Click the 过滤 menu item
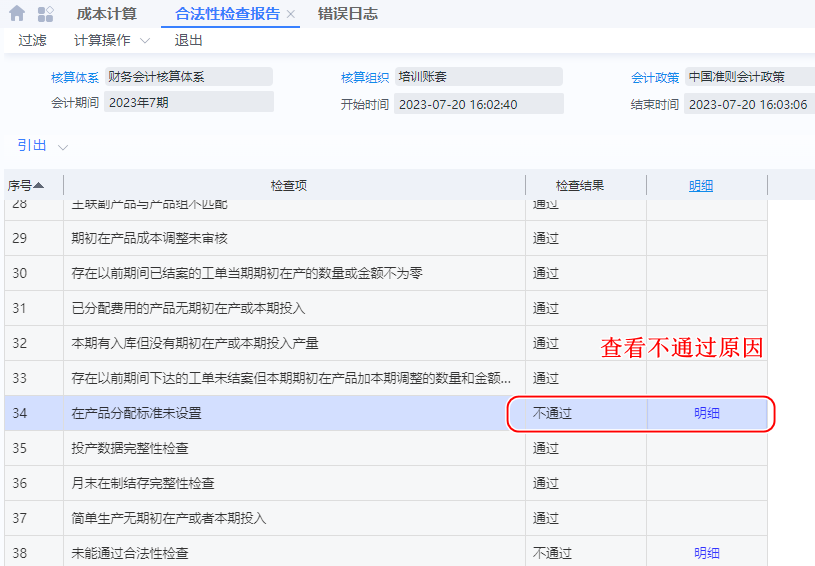 pyautogui.click(x=32, y=40)
